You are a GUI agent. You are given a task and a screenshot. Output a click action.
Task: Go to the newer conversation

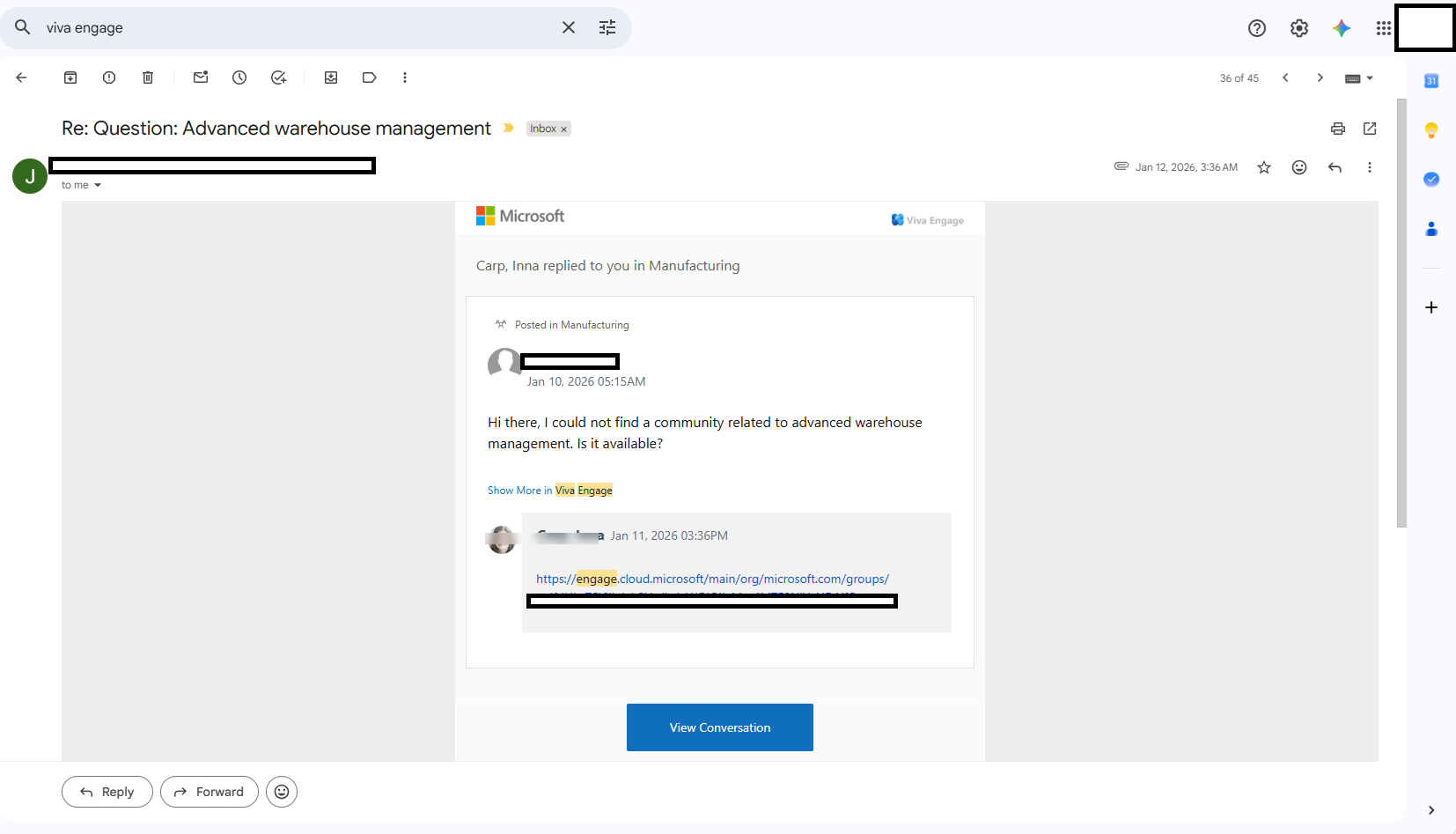coord(1285,77)
